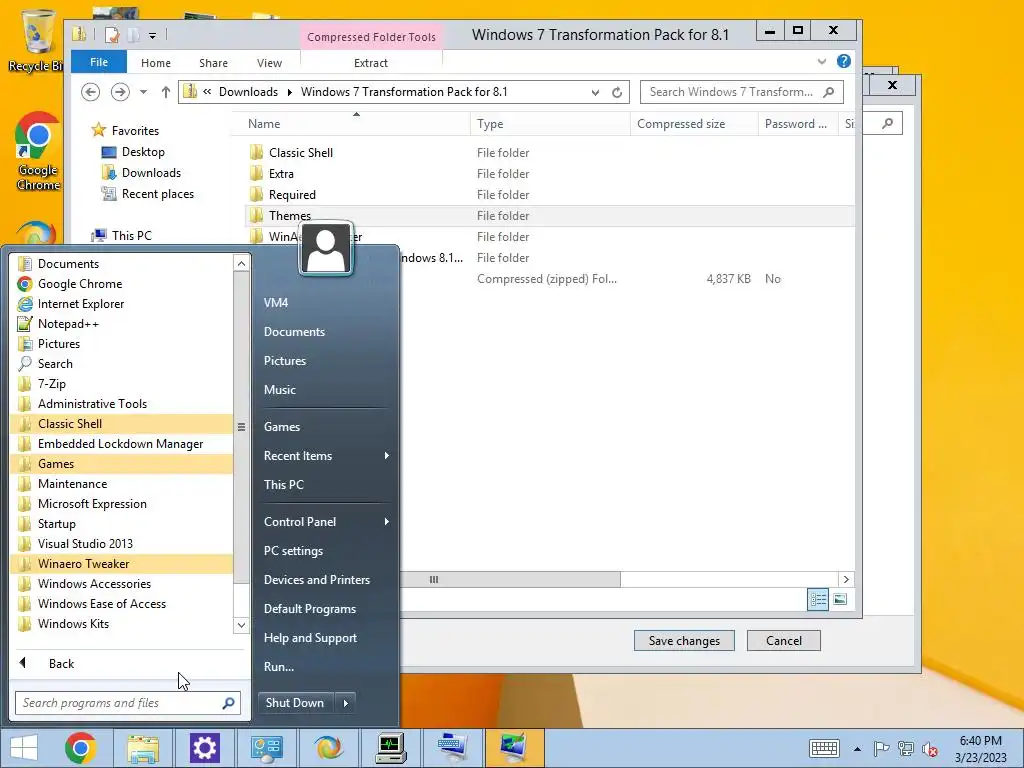Click the Explorer Help question mark icon
This screenshot has width=1024, height=768.
844,61
